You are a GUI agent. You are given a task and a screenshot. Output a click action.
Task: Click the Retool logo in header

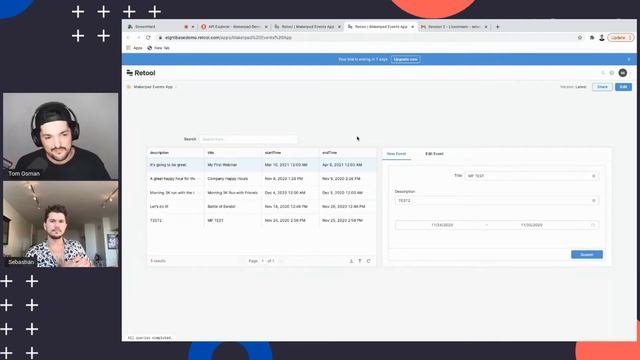coord(141,73)
